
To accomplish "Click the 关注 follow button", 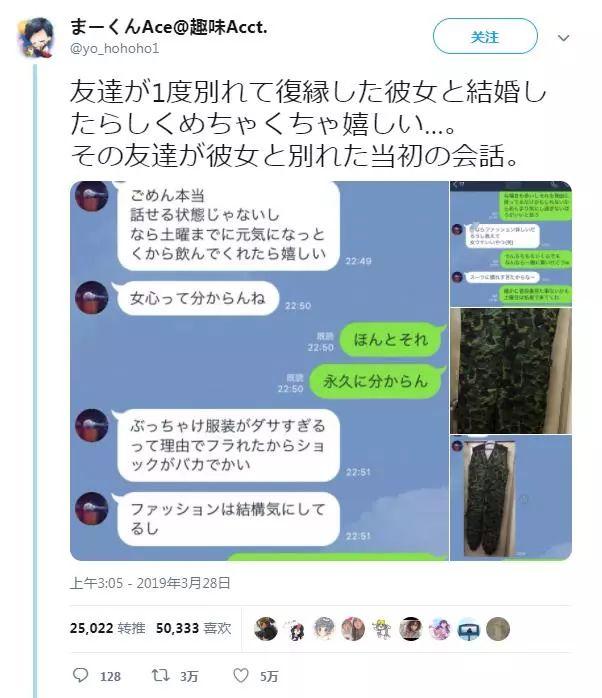I will tap(485, 37).
